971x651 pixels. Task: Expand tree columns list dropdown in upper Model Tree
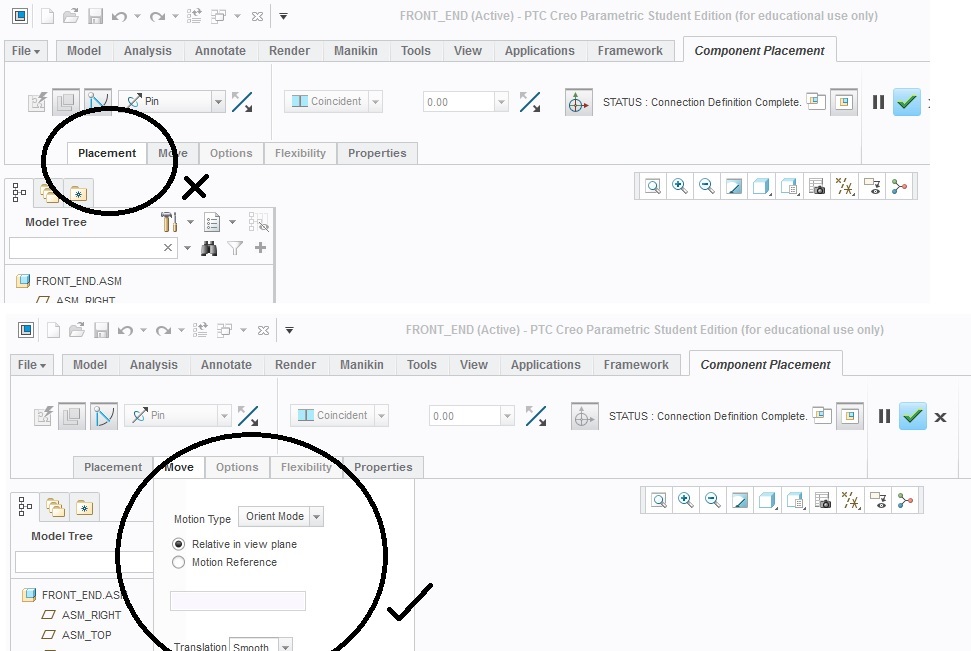[232, 222]
